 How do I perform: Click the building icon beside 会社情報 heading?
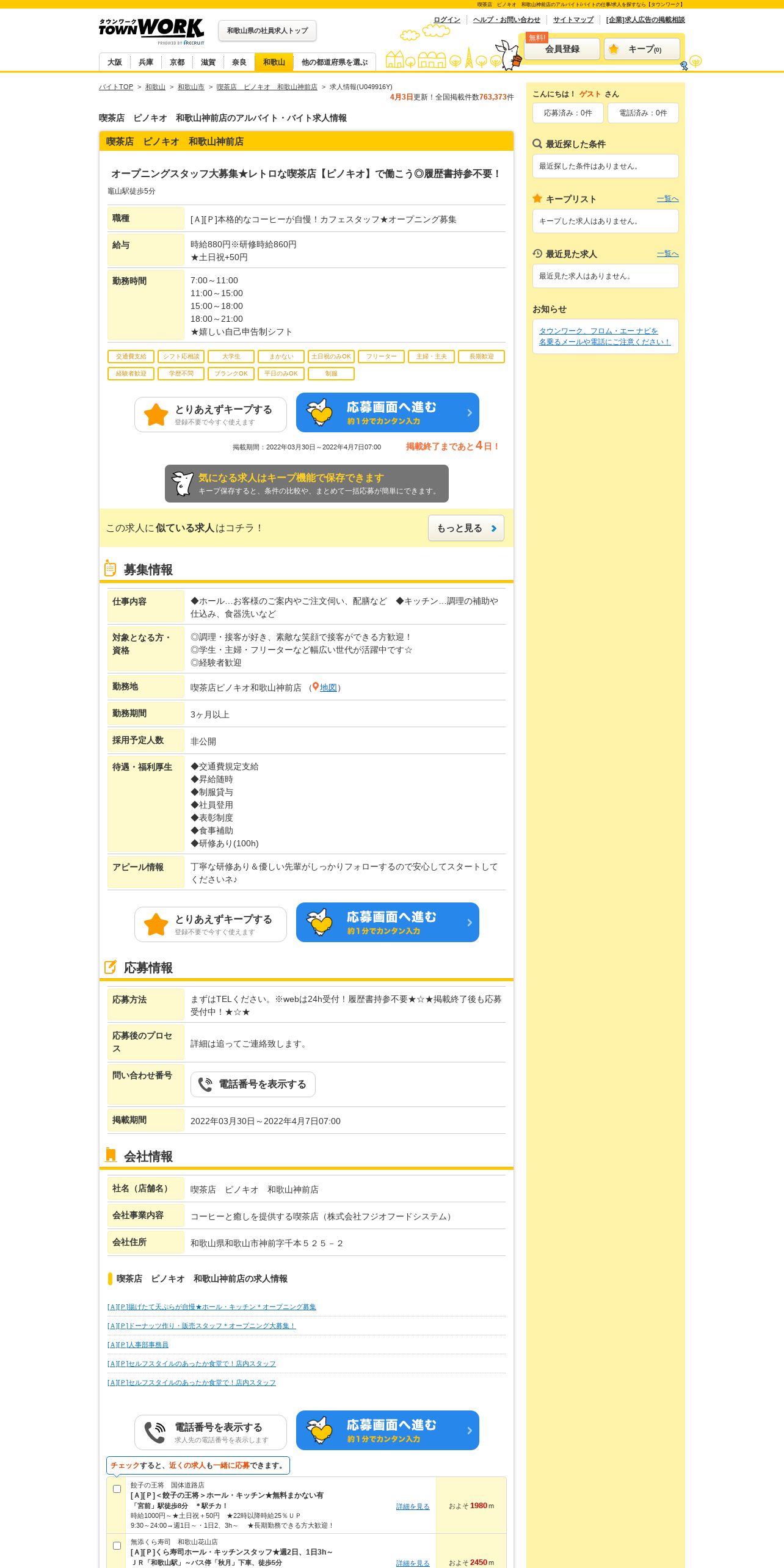tap(111, 1155)
